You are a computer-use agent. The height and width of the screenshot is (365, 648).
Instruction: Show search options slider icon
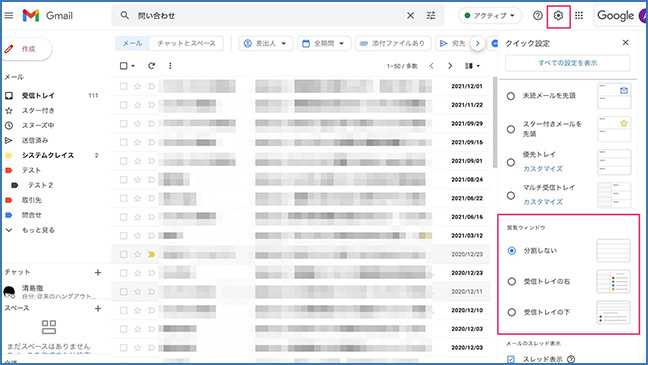pos(431,16)
